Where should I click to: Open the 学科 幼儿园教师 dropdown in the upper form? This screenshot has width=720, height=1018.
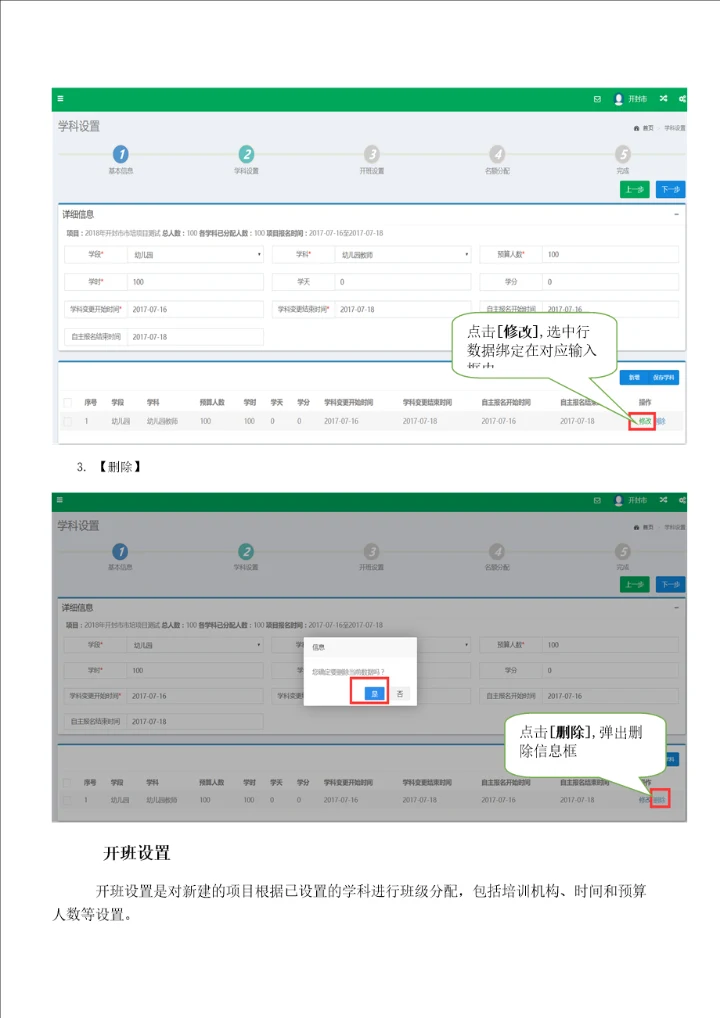467,255
